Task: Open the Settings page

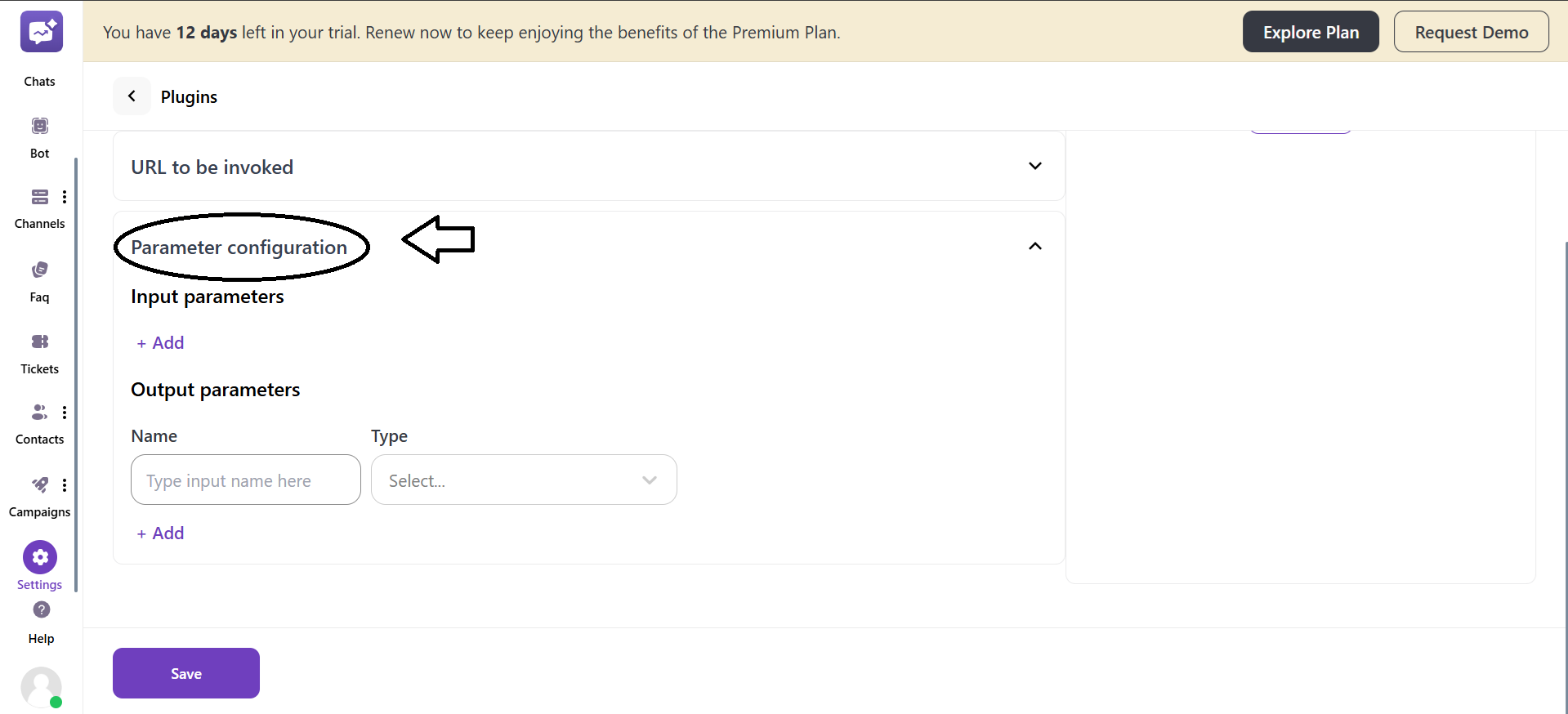Action: pos(38,556)
